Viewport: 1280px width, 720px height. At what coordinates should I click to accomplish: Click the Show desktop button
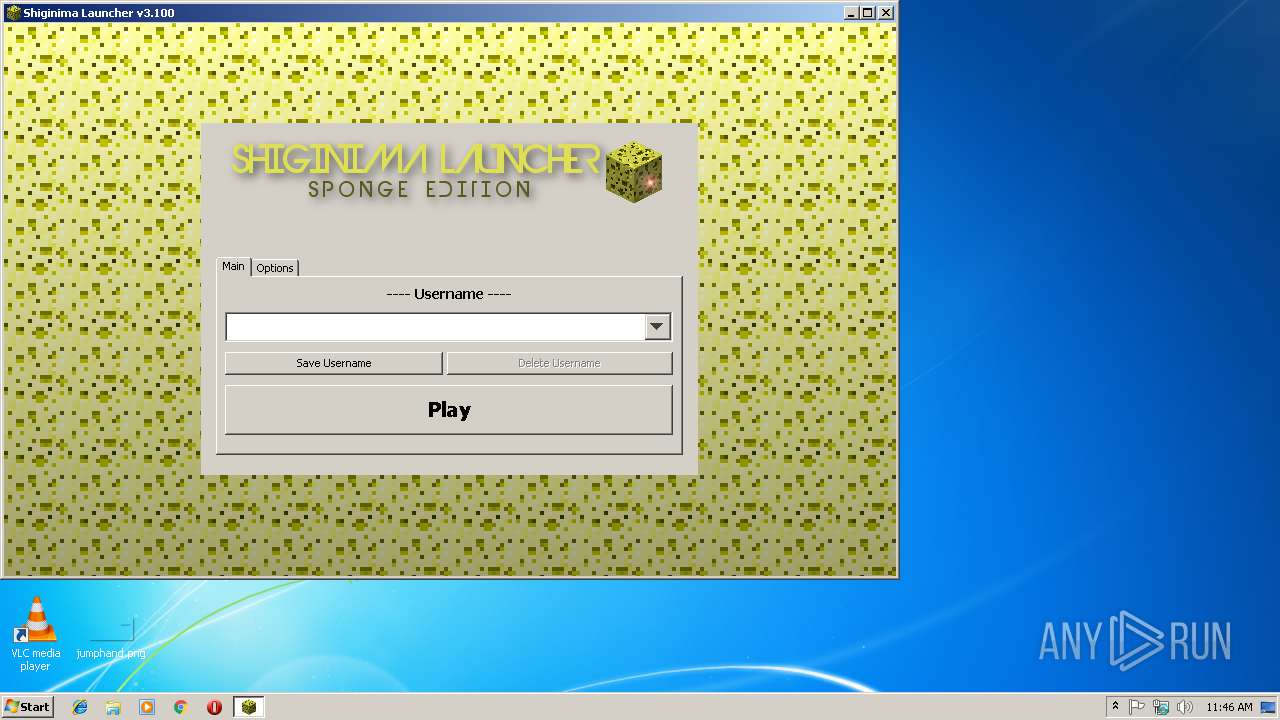click(x=1268, y=707)
